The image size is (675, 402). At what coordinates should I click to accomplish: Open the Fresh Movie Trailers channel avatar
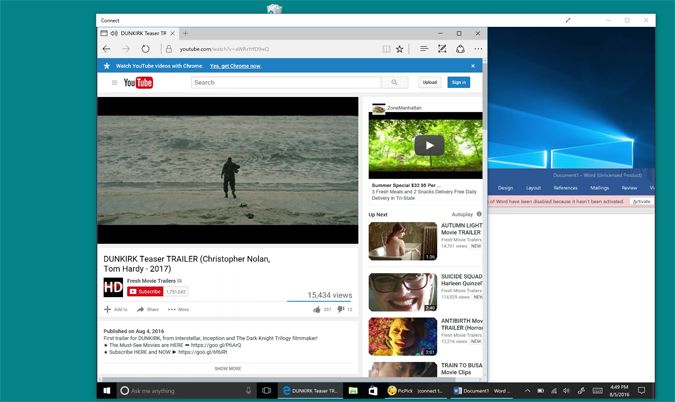[x=113, y=287]
